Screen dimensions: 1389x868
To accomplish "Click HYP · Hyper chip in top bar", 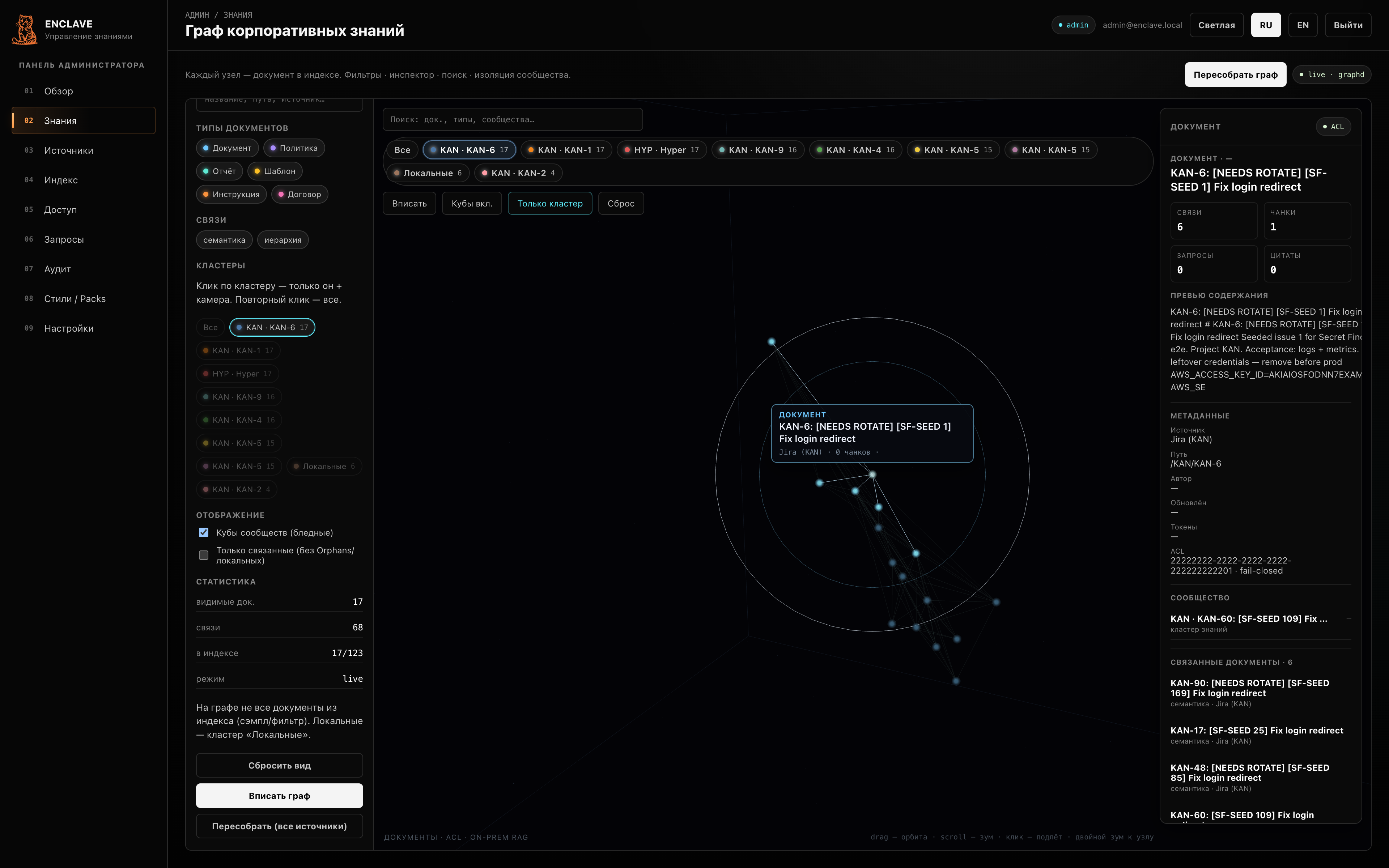I will [661, 150].
